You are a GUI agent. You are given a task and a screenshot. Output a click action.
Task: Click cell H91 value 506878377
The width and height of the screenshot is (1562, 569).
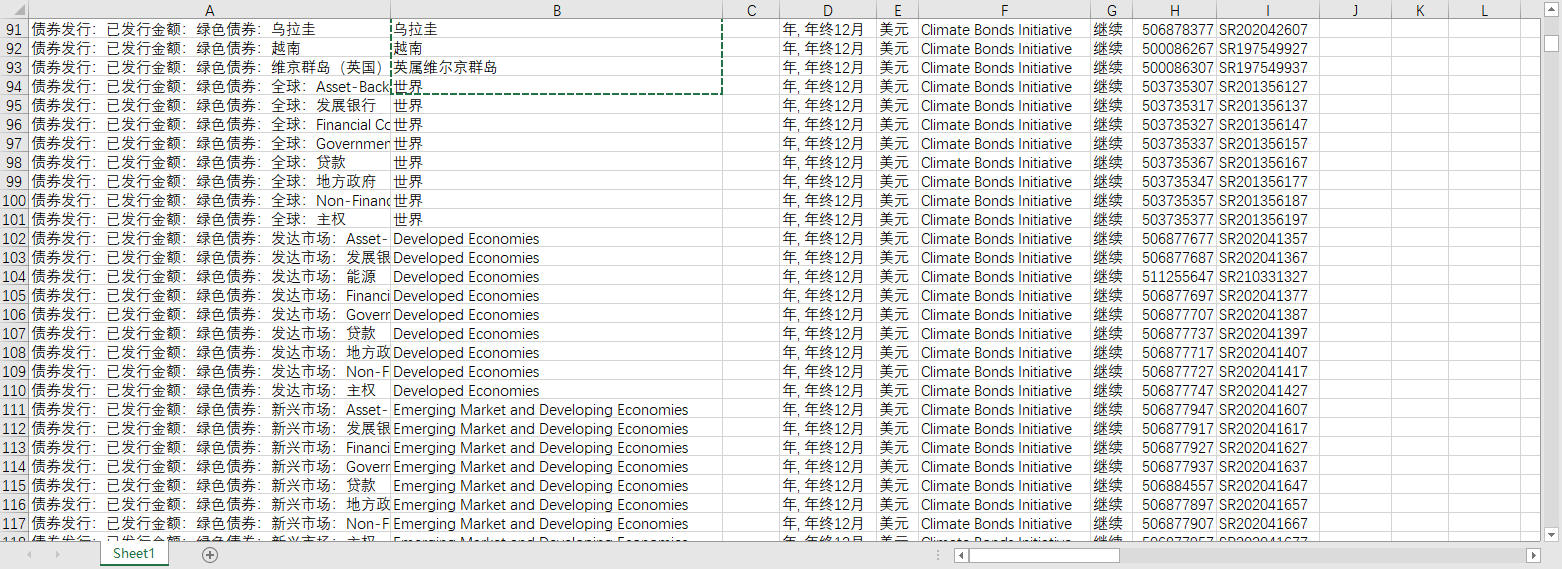(1174, 30)
